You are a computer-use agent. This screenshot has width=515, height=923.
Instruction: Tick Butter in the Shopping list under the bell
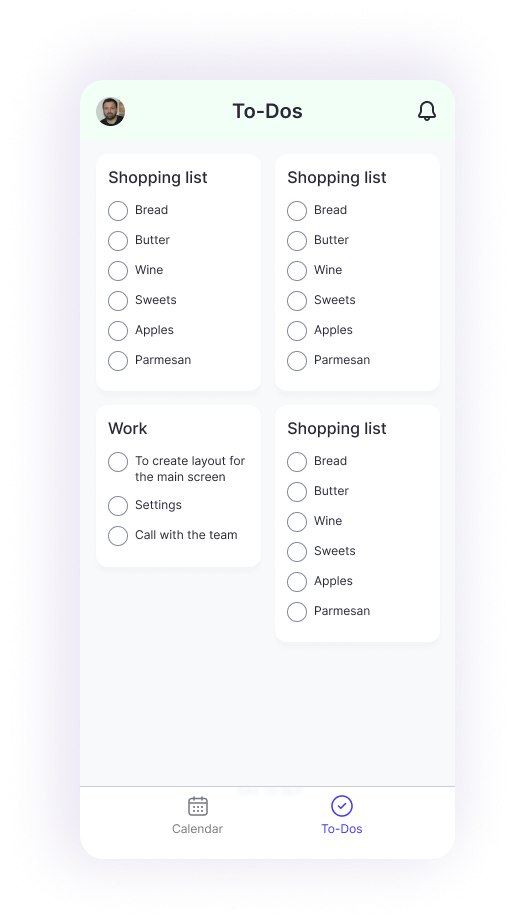point(297,241)
